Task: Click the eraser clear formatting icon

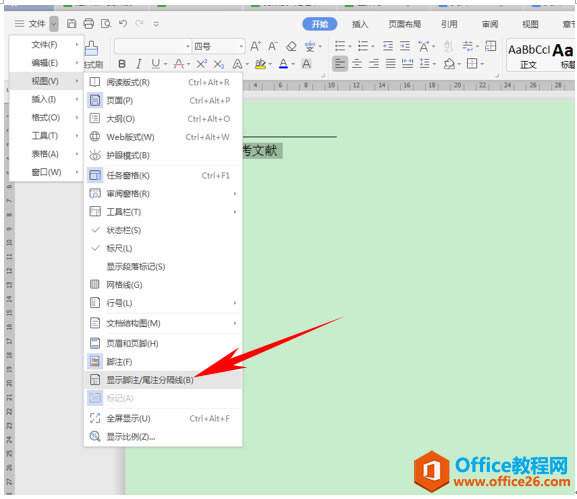Action: (x=291, y=46)
